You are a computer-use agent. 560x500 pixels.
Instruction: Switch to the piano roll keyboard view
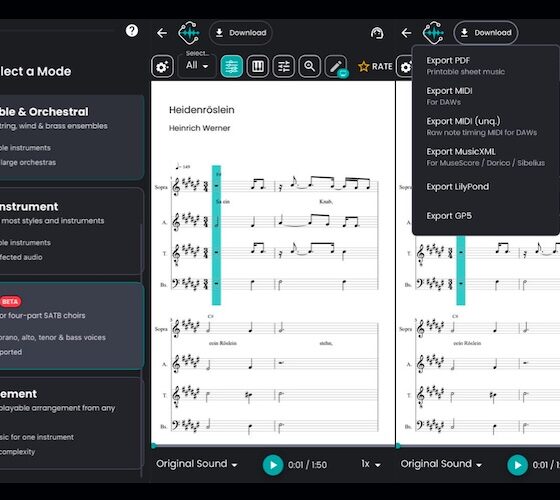pos(258,66)
